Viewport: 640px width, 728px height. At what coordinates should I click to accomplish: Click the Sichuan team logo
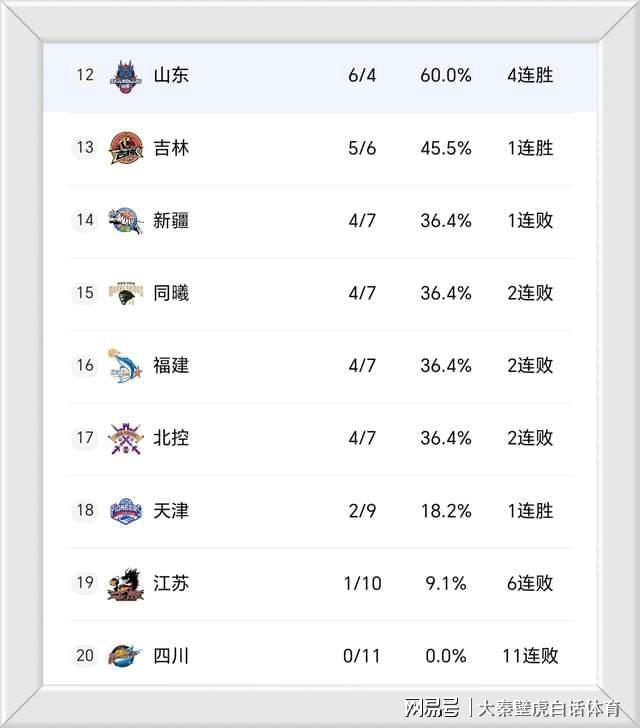pos(126,656)
